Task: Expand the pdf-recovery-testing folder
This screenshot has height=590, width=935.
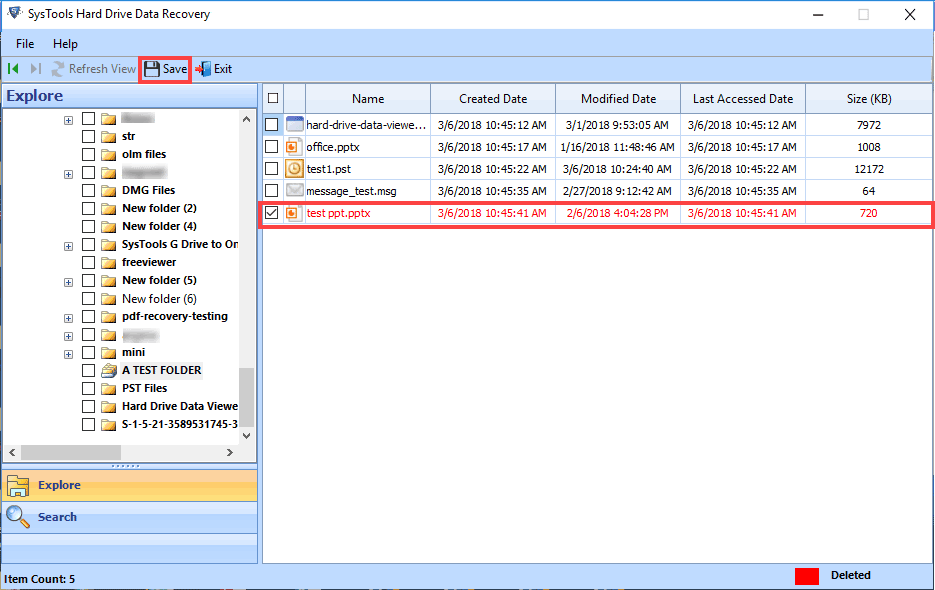Action: tap(68, 317)
